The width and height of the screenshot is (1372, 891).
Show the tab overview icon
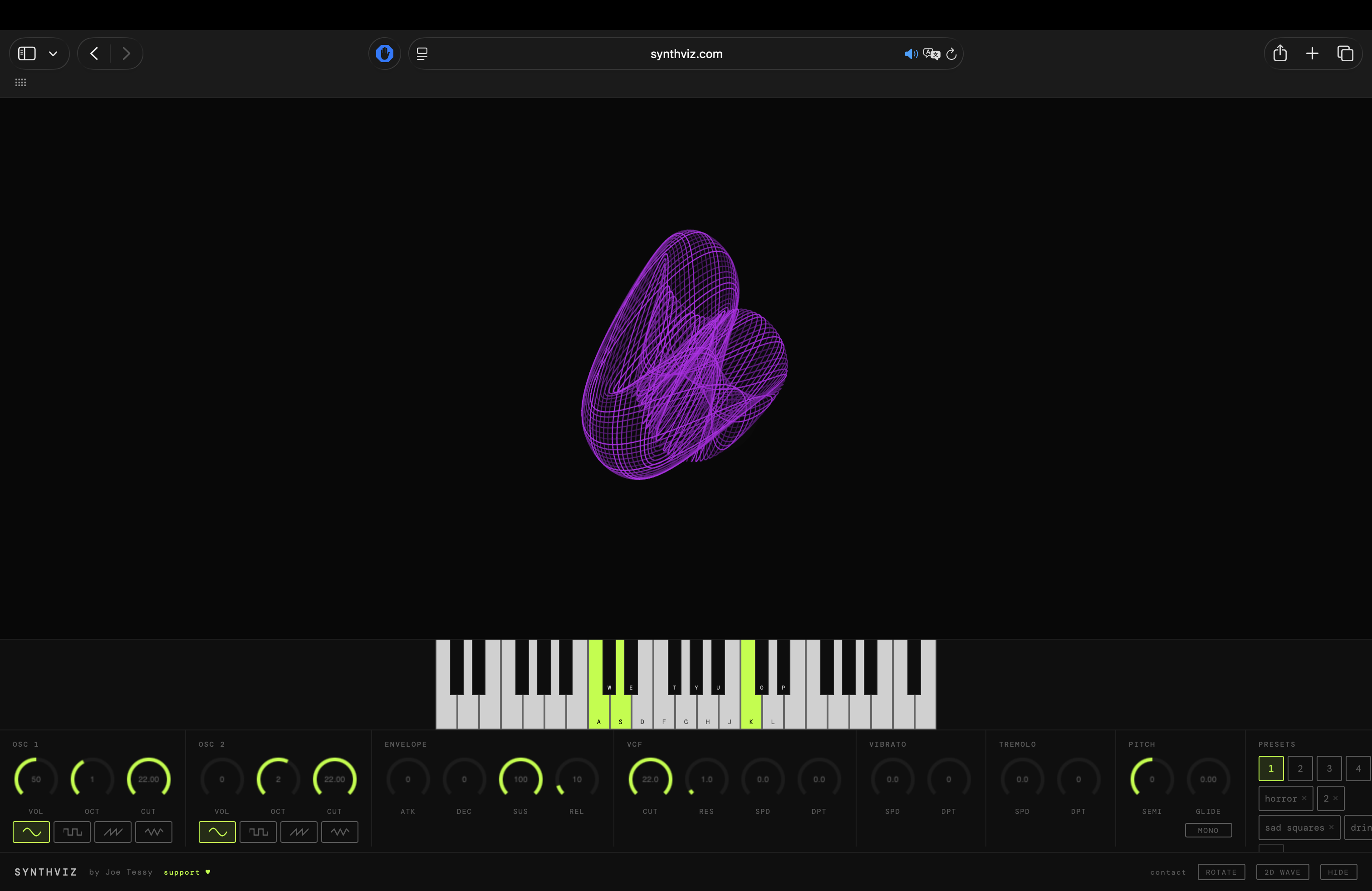coord(1345,54)
